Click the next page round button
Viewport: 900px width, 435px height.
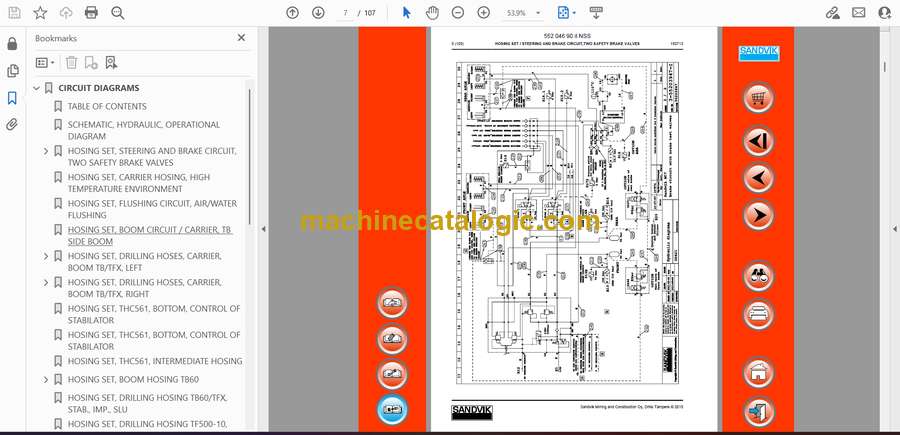[x=758, y=215]
